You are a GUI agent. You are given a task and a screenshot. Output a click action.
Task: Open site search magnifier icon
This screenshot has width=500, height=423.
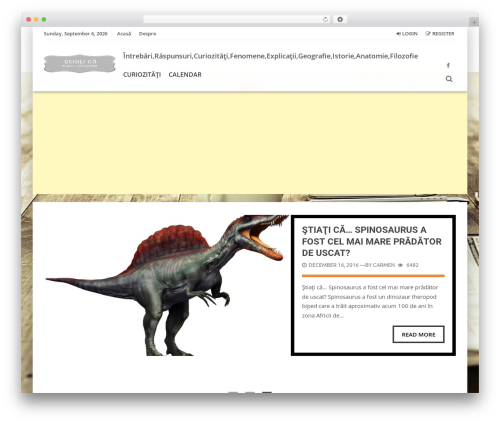(x=449, y=79)
